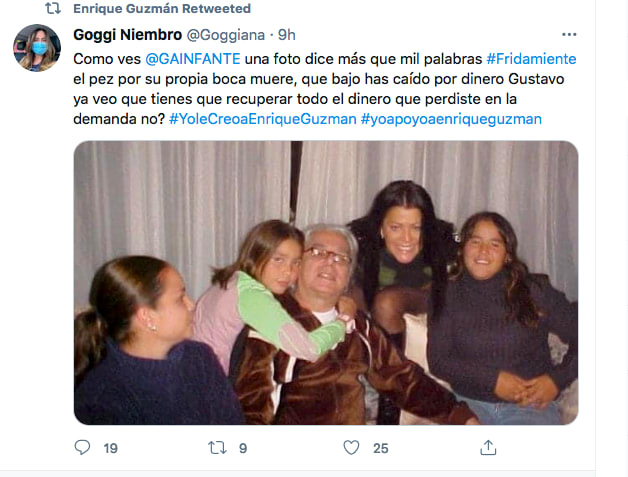628x477 pixels.
Task: Click the retweet icon beside Enrique Guzmán Retweeted
Action: point(53,8)
